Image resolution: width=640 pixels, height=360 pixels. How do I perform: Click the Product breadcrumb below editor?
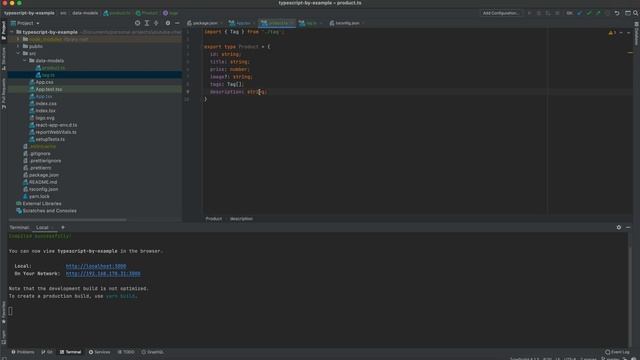[x=213, y=219]
